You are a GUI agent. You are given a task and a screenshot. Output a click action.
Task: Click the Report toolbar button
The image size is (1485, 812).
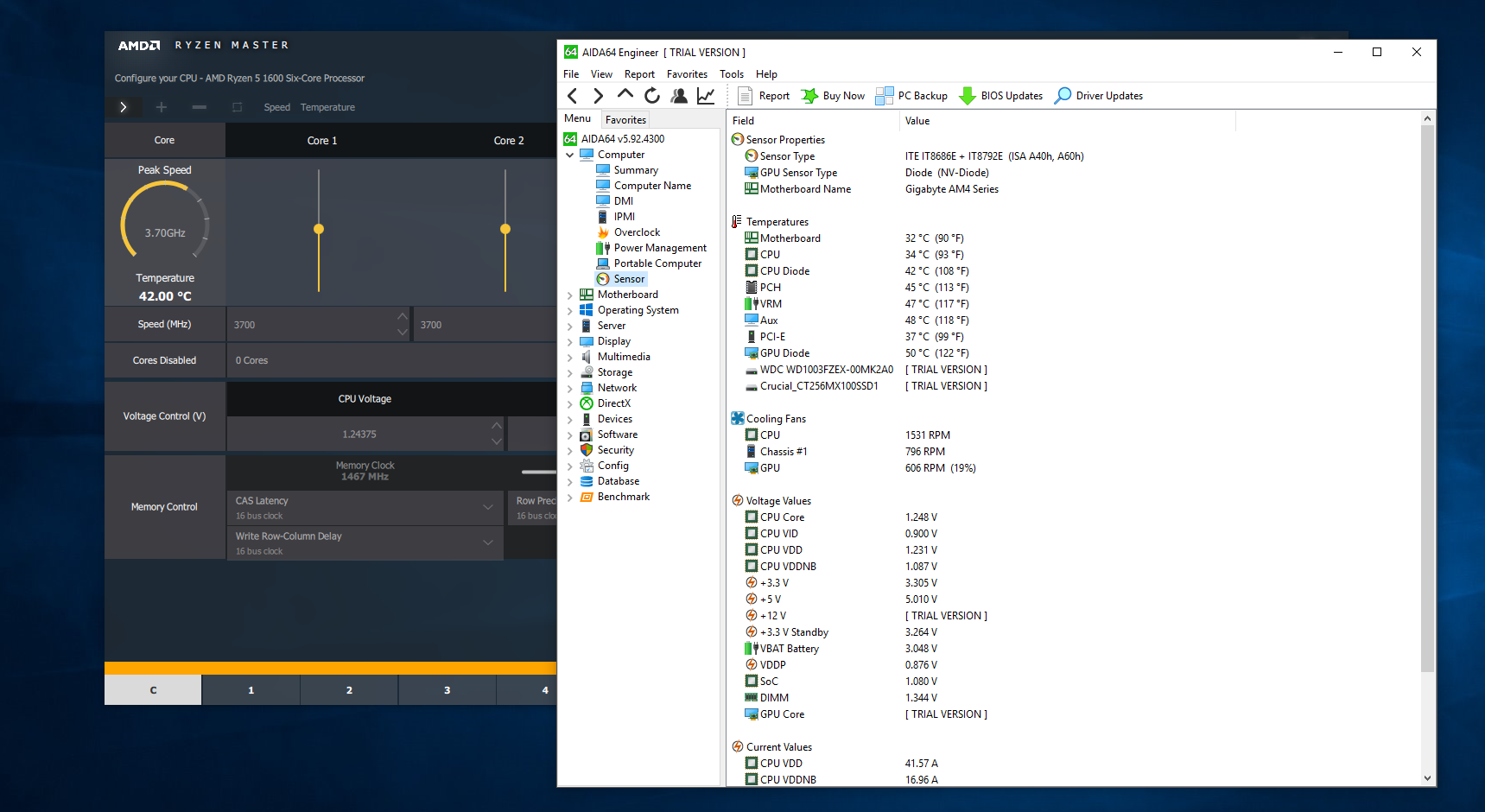tap(764, 96)
